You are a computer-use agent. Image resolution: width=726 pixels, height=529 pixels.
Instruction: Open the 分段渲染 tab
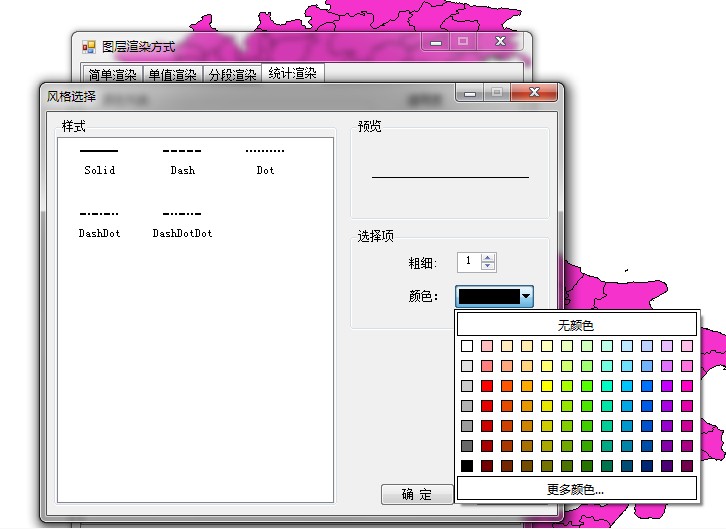coord(232,75)
